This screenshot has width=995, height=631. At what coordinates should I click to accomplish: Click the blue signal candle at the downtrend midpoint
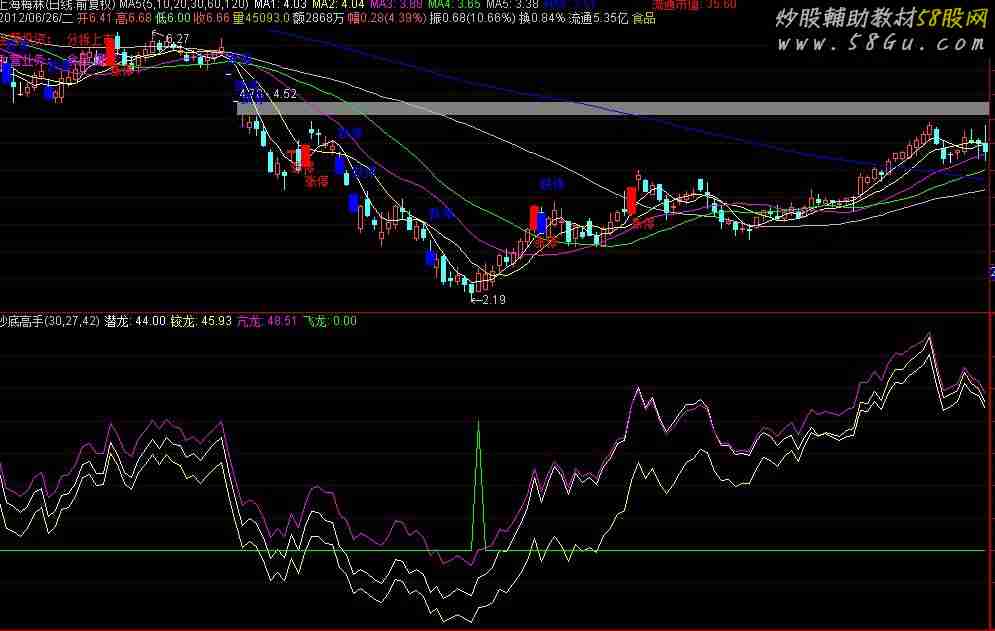click(353, 203)
